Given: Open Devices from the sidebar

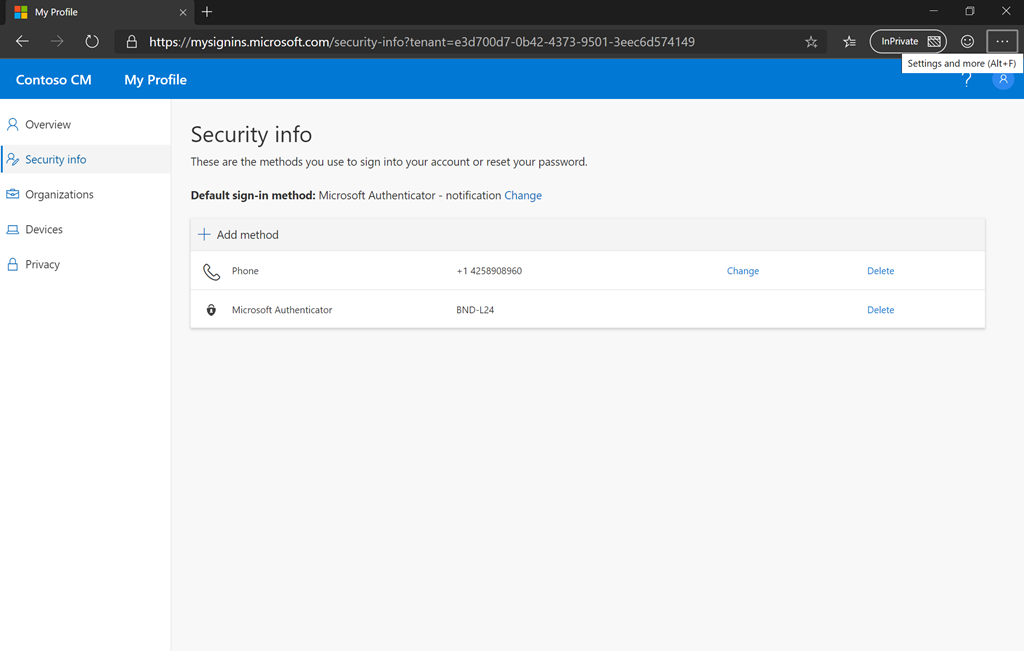Looking at the screenshot, I should [44, 230].
